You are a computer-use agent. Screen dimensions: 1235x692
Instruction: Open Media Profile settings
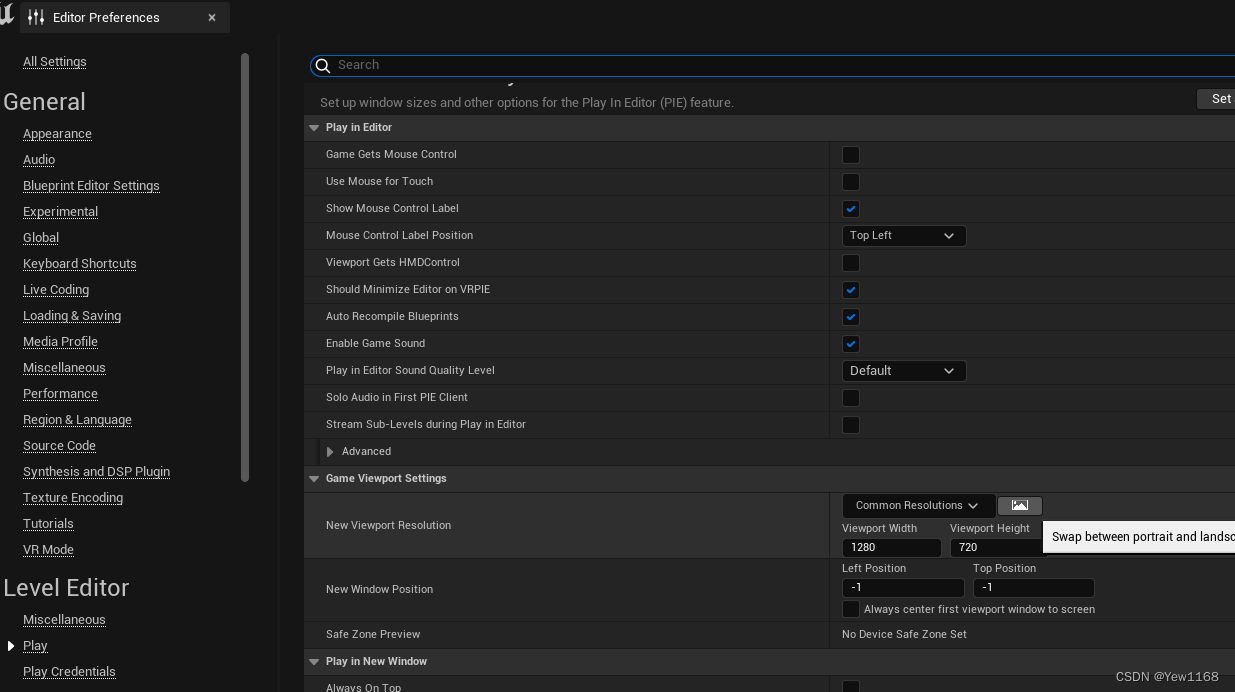60,342
